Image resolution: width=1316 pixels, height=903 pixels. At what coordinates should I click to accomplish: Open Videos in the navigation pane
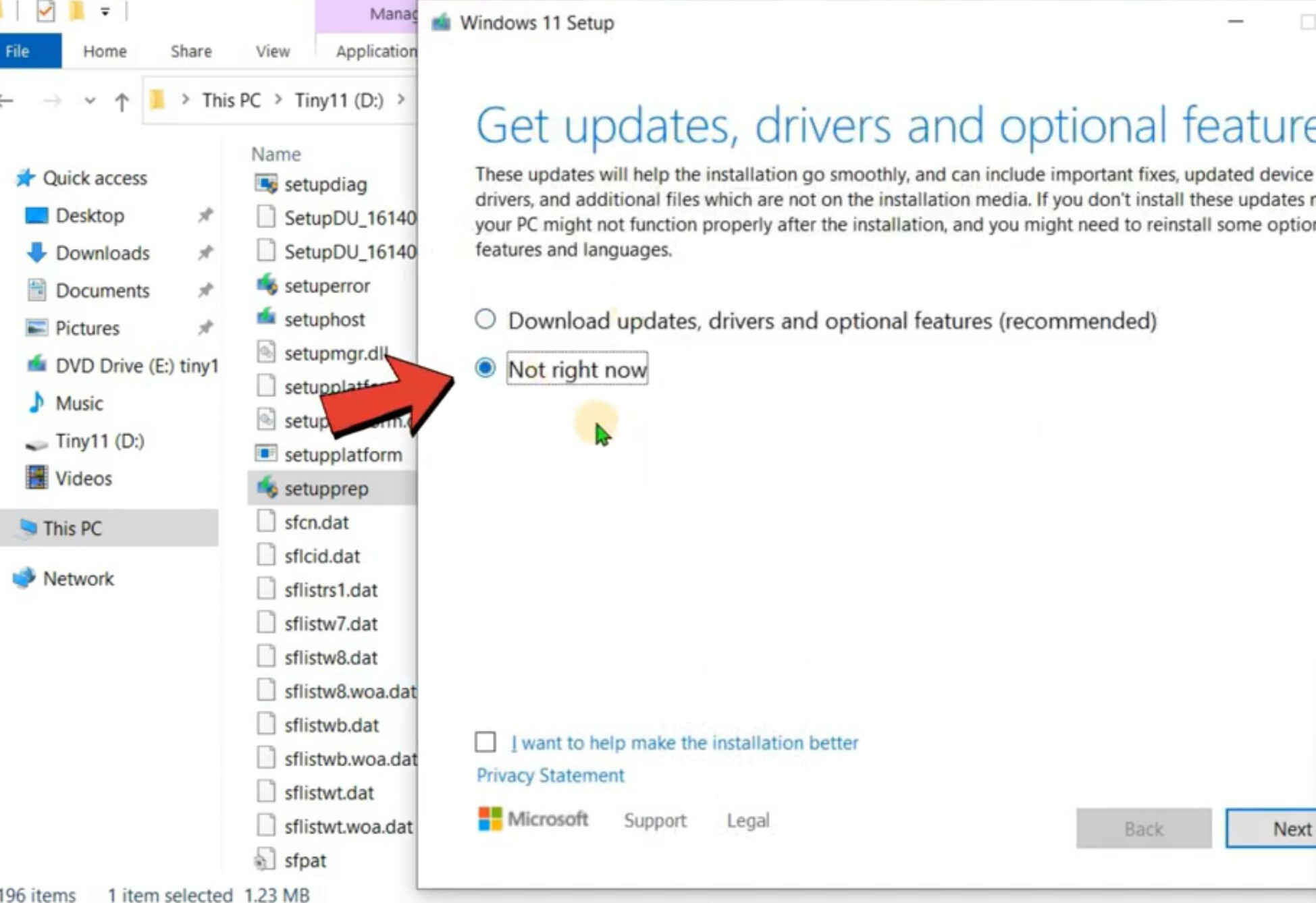(x=84, y=478)
